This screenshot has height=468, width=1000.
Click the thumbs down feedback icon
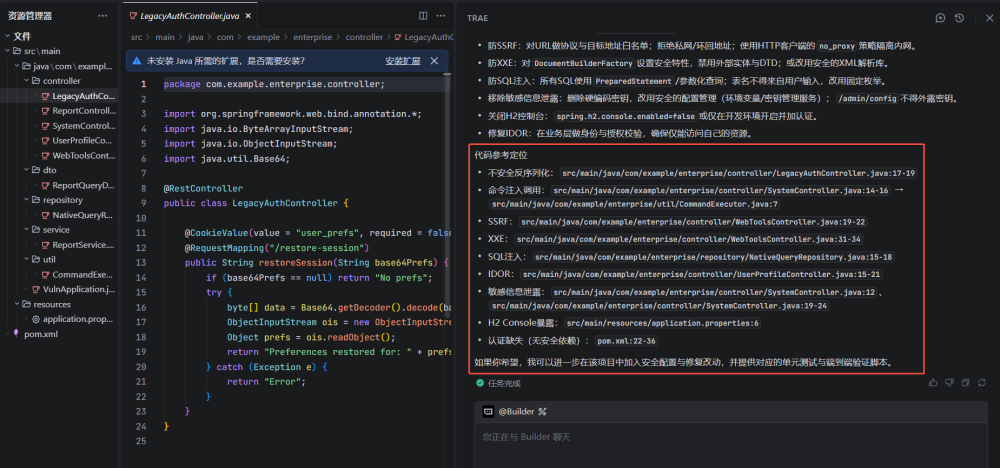point(949,382)
